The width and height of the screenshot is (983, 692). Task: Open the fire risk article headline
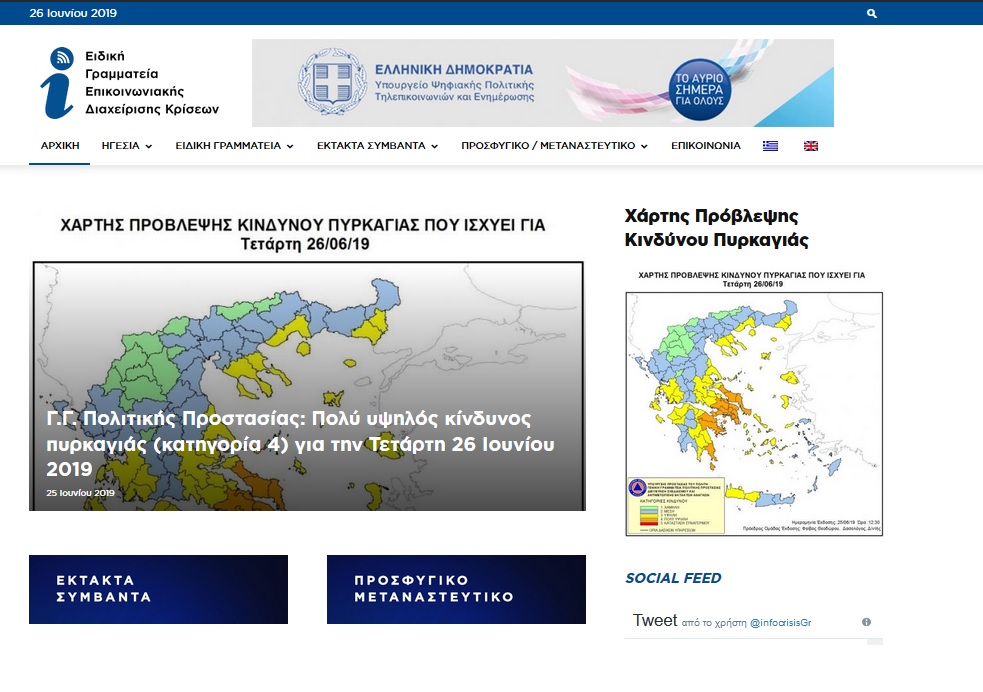point(300,444)
